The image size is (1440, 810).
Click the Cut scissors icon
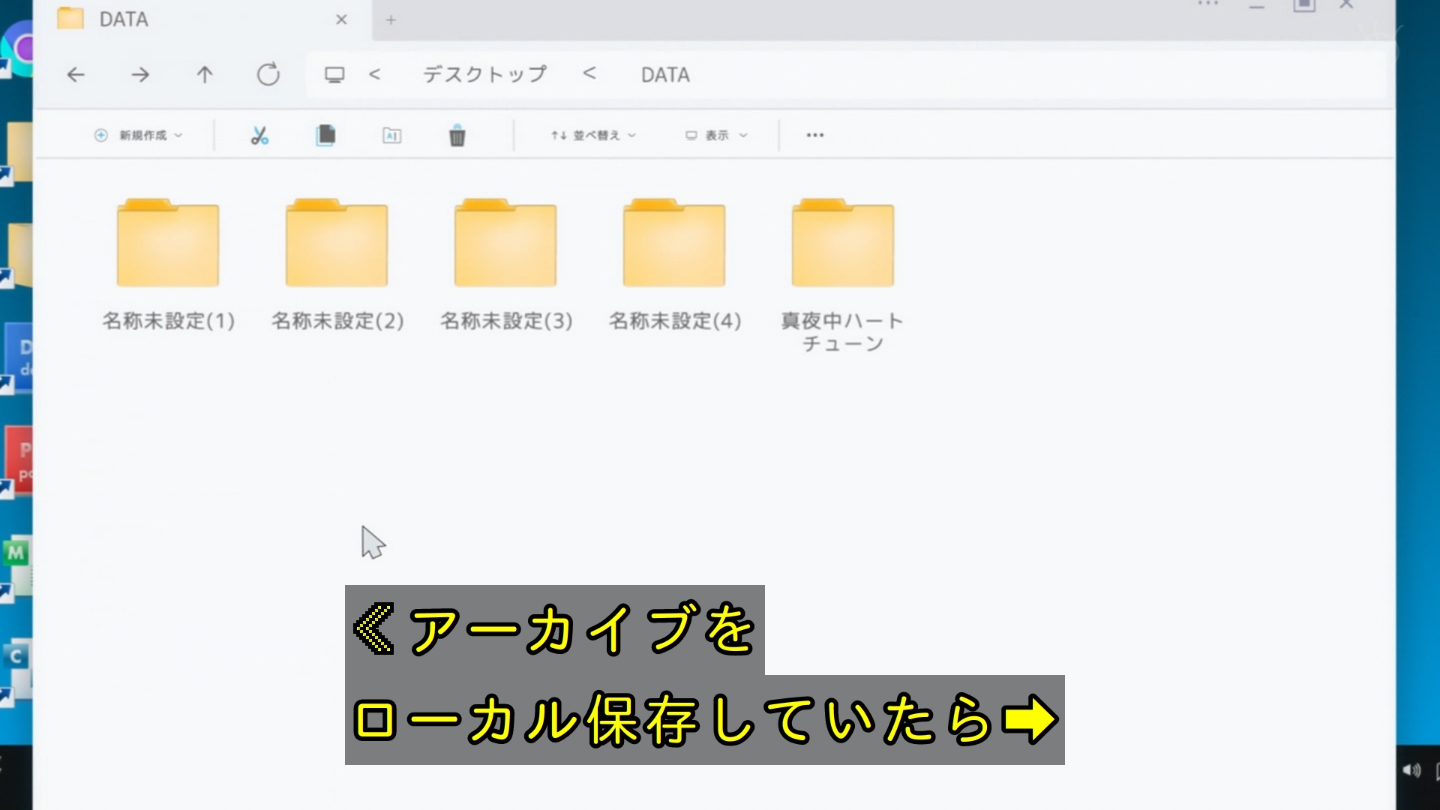(260, 136)
